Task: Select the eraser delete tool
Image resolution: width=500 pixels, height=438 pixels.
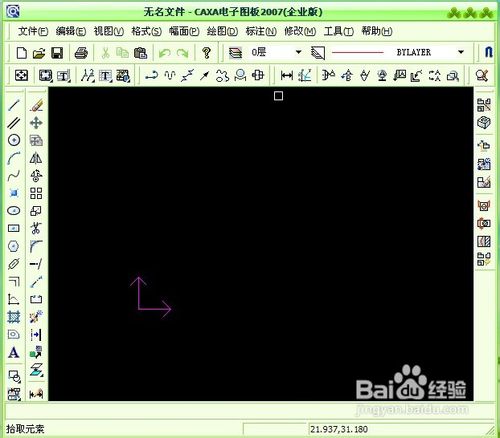Action: (36, 105)
